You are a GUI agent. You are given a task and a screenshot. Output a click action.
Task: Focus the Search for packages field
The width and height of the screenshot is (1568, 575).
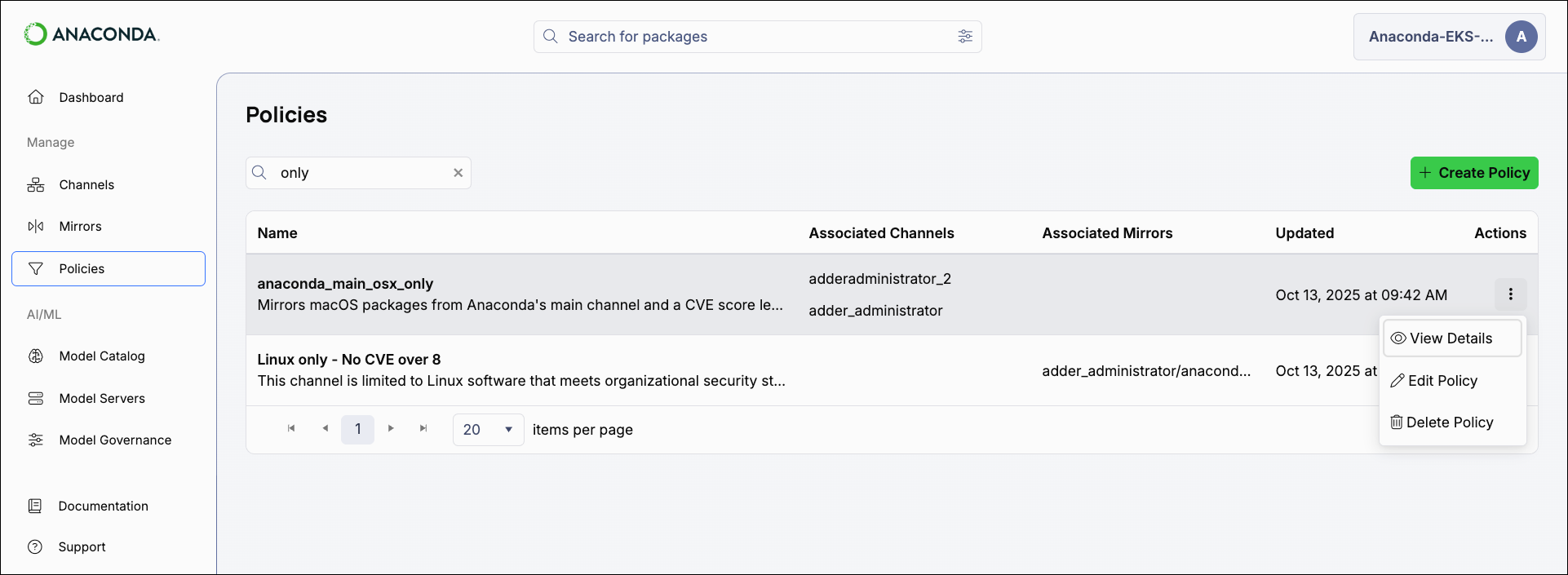757,37
